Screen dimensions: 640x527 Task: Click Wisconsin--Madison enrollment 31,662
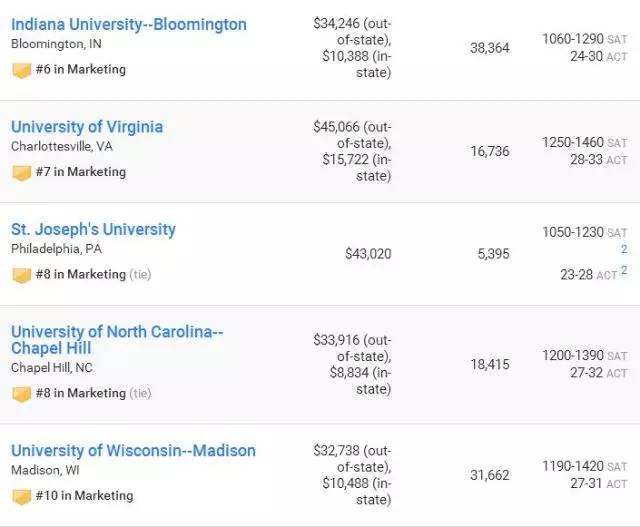(489, 475)
